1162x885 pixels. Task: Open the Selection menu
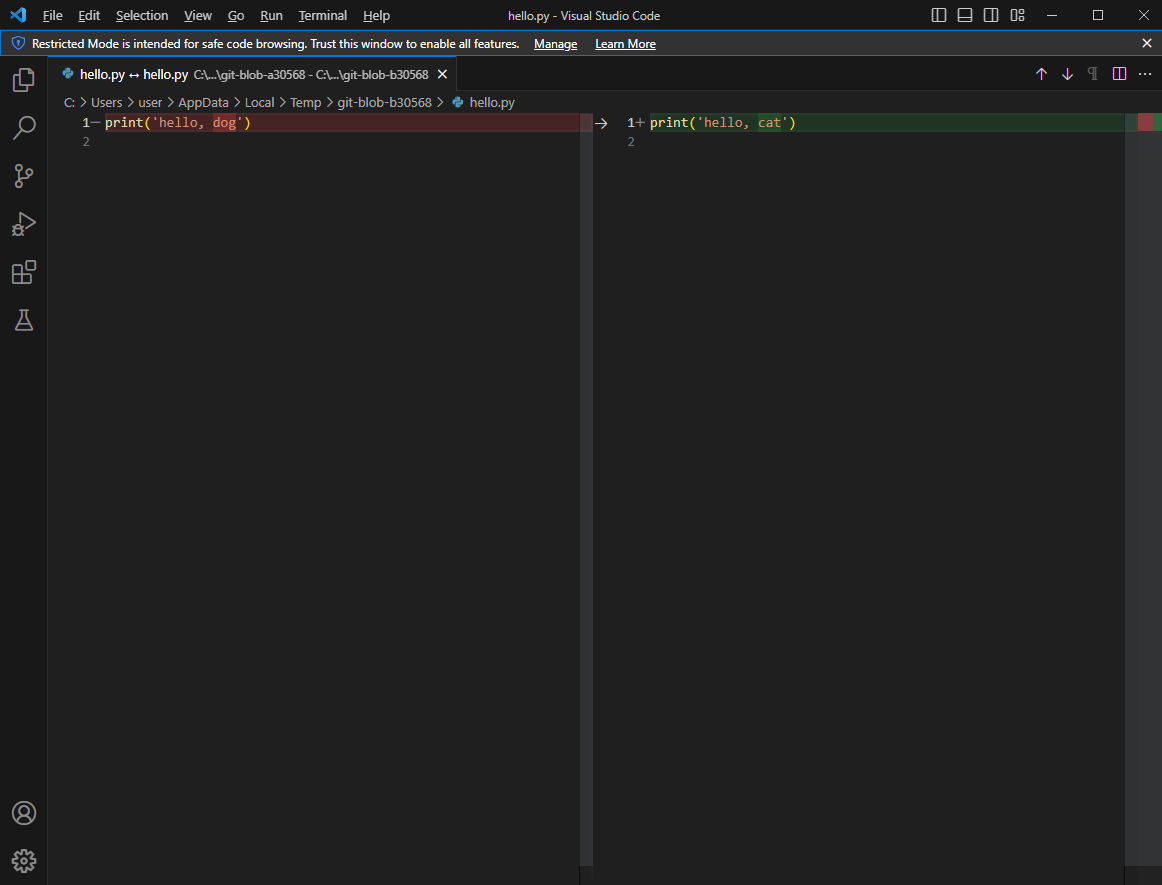[142, 16]
